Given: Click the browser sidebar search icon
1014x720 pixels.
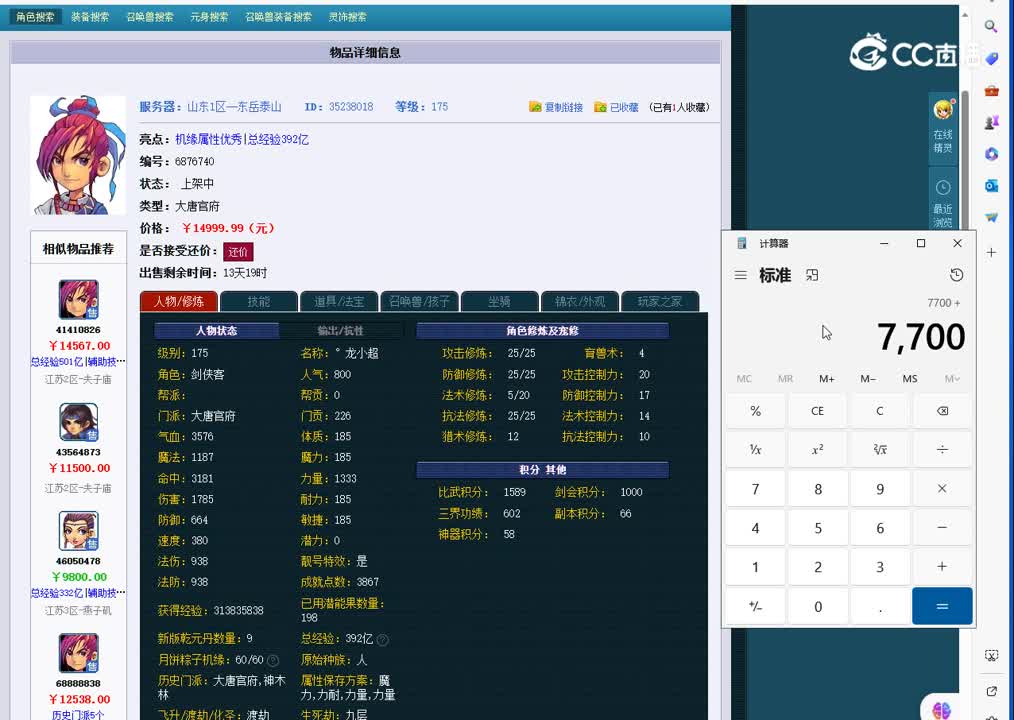Looking at the screenshot, I should tap(991, 26).
